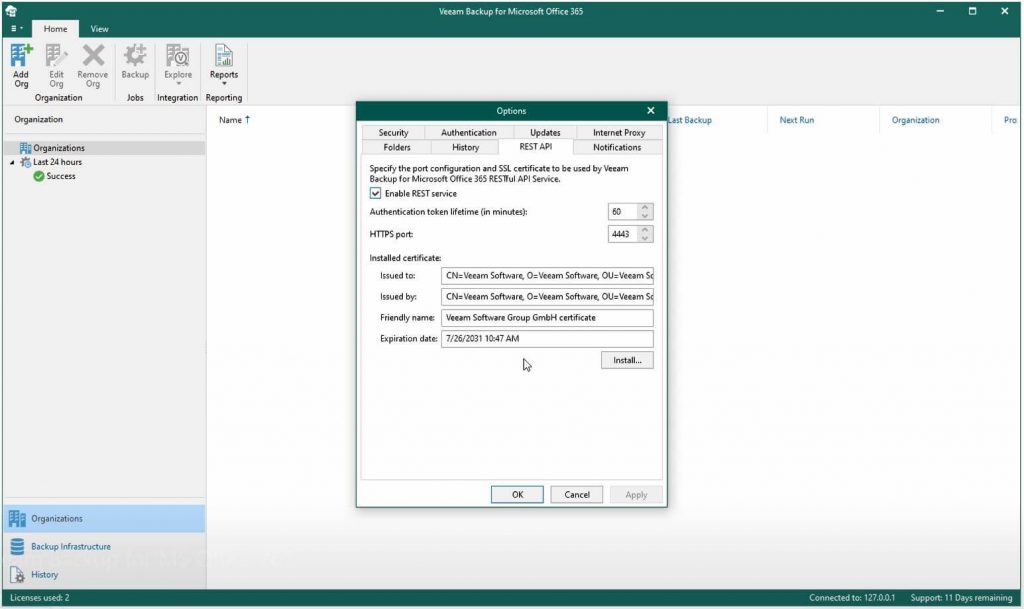
Task: Open the Updates tab in Options
Action: click(x=545, y=133)
